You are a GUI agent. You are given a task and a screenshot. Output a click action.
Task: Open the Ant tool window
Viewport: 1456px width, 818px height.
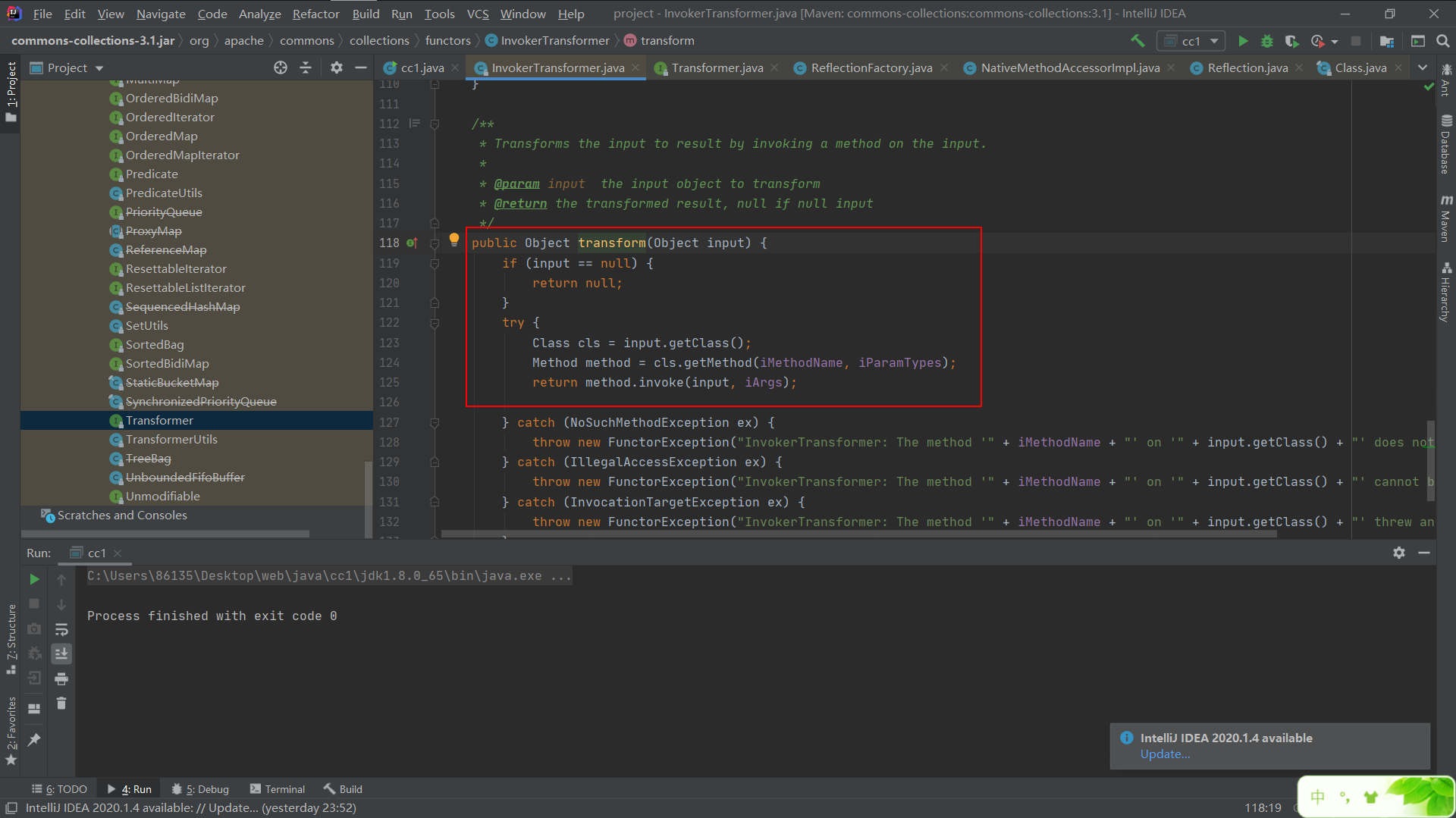(x=1446, y=80)
